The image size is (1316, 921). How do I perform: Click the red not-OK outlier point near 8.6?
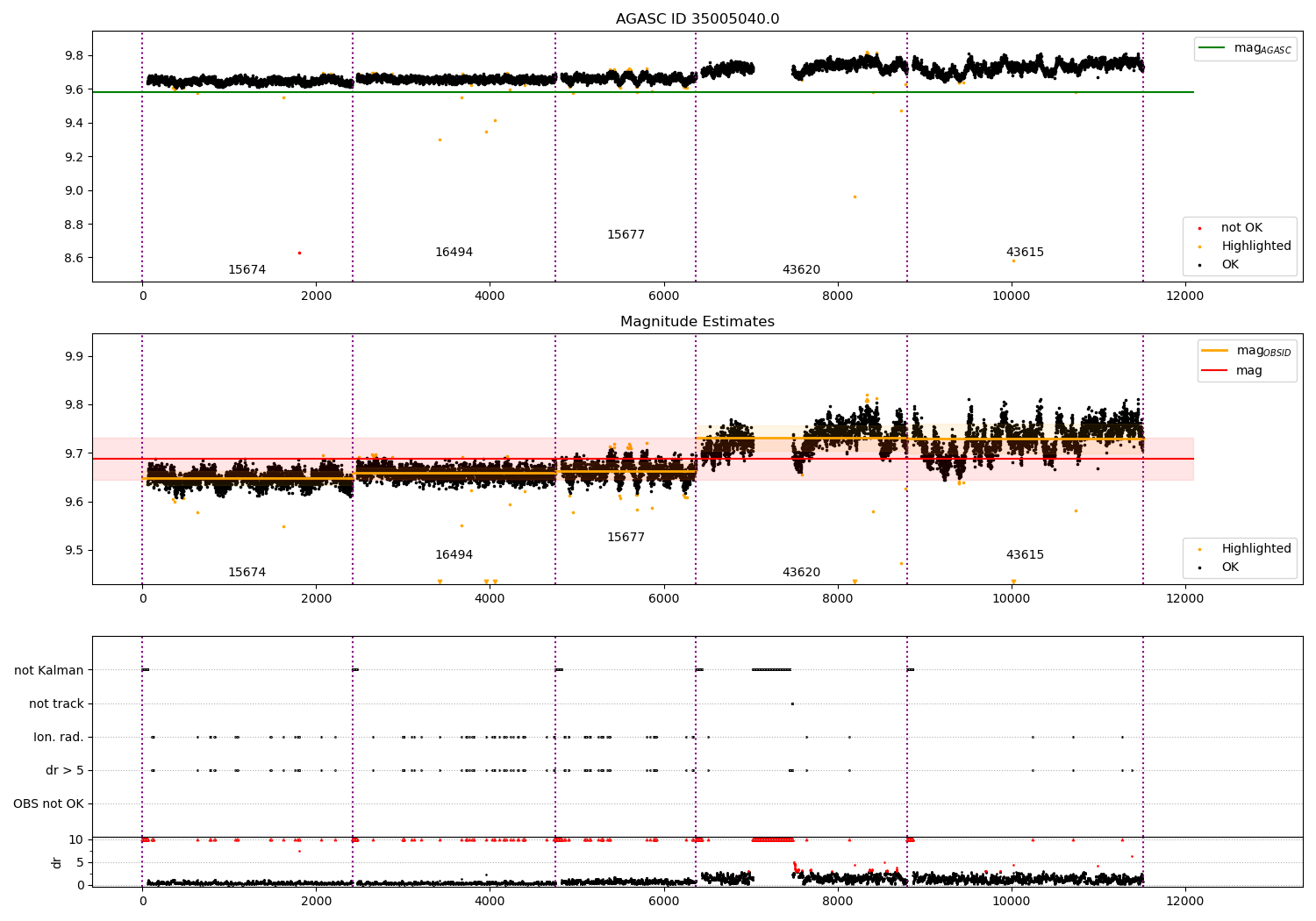(299, 253)
